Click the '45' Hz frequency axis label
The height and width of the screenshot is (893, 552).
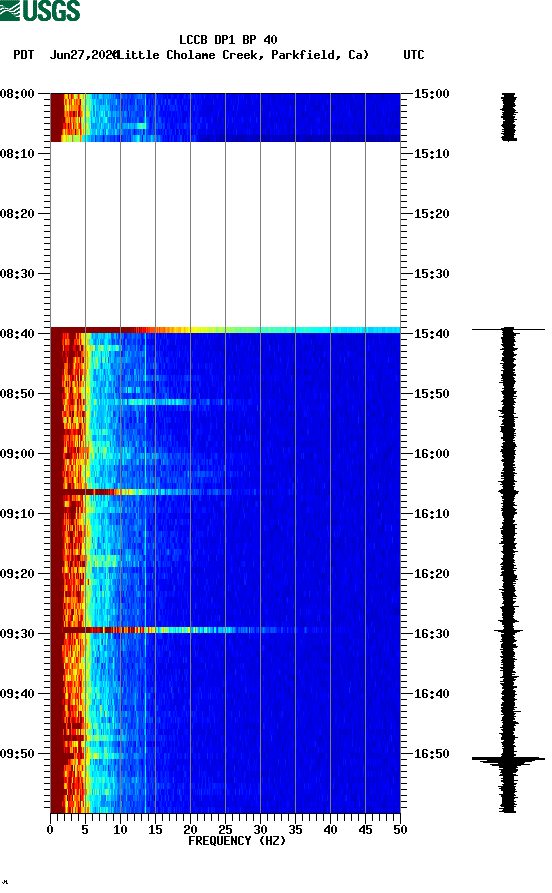[365, 830]
